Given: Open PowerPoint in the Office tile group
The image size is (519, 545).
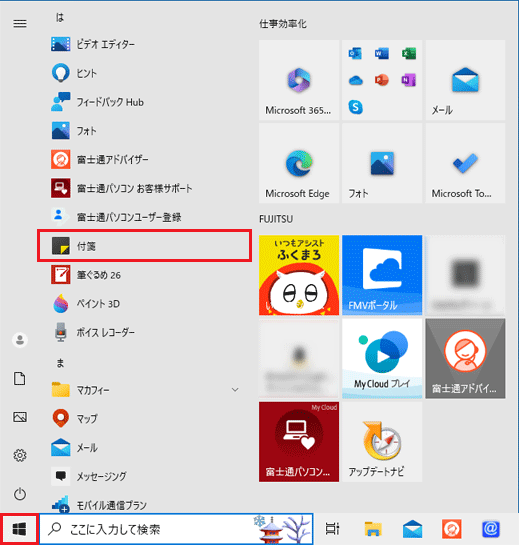Looking at the screenshot, I should [382, 80].
